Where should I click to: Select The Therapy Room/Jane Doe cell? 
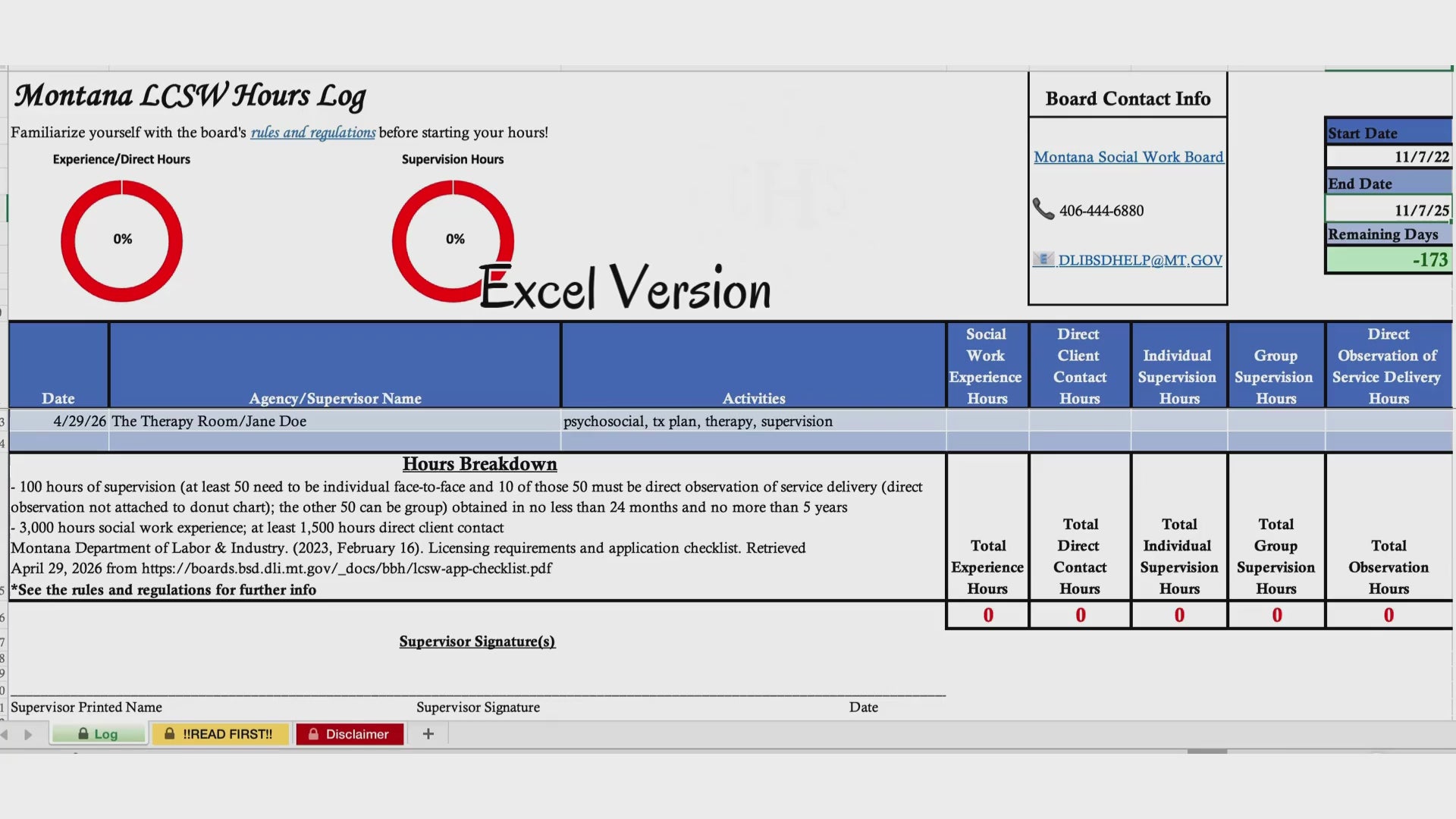click(x=334, y=421)
